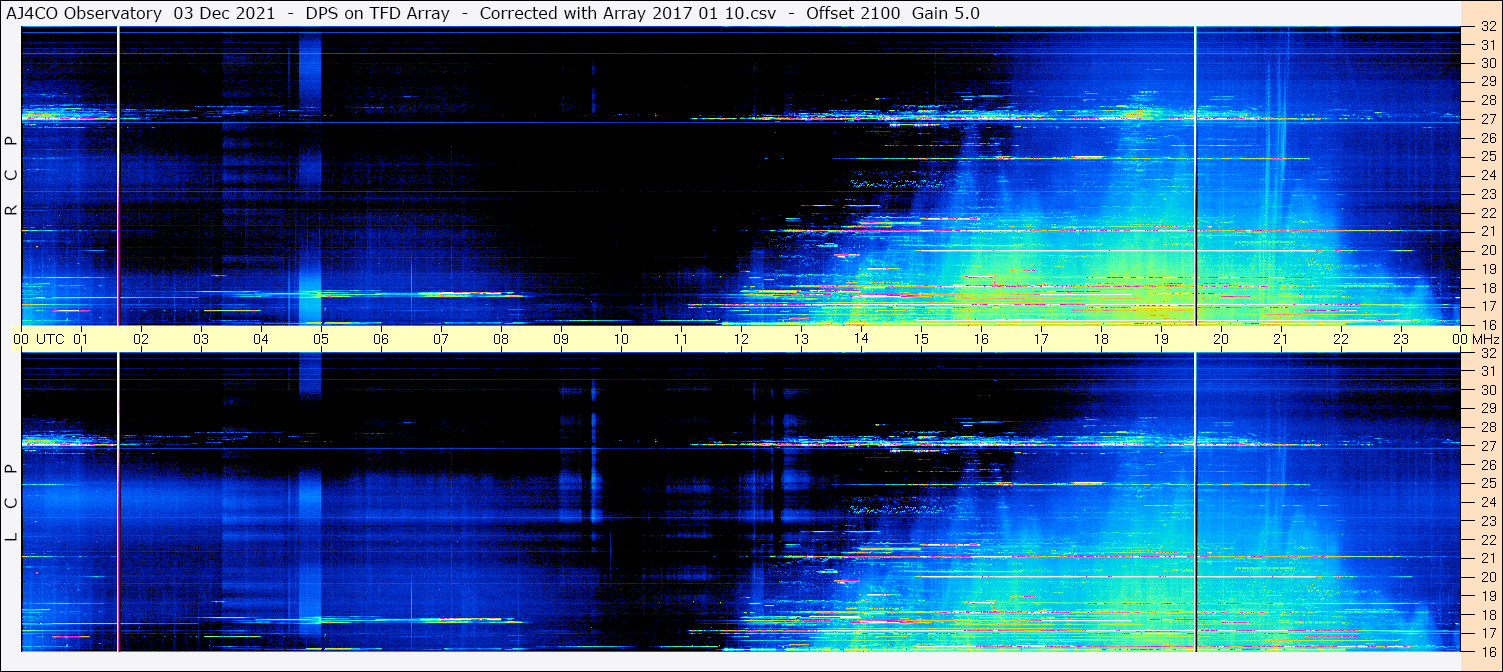Select hour 04 on the time axis
Image resolution: width=1503 pixels, height=672 pixels.
click(261, 339)
